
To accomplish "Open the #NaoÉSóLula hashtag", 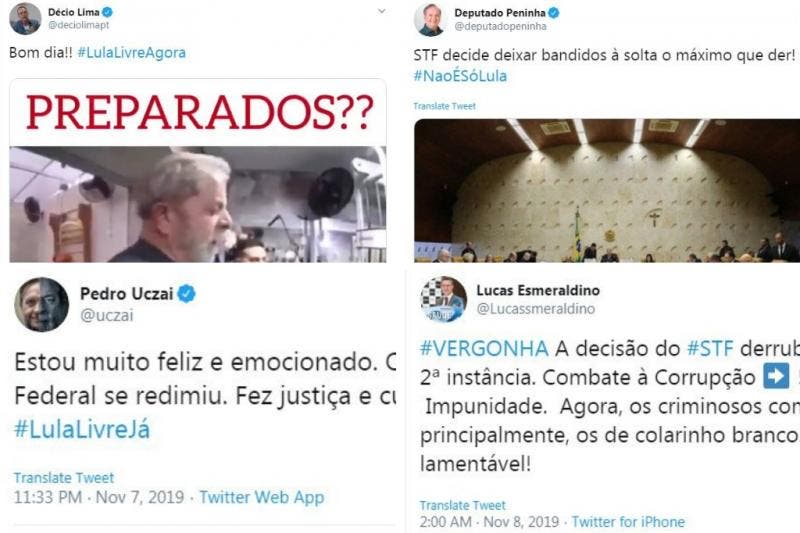I will coord(460,76).
